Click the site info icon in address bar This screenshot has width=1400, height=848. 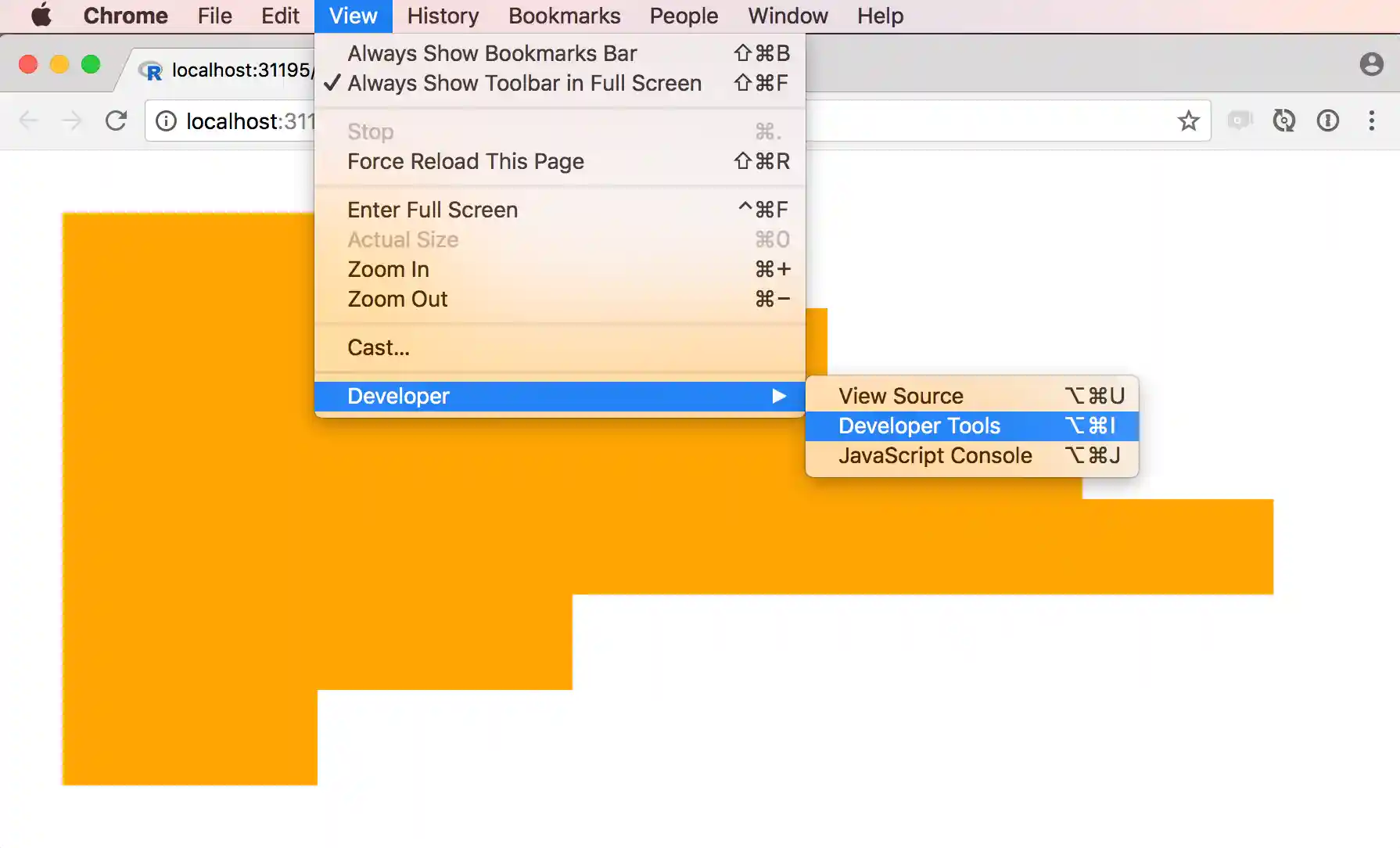coord(166,121)
